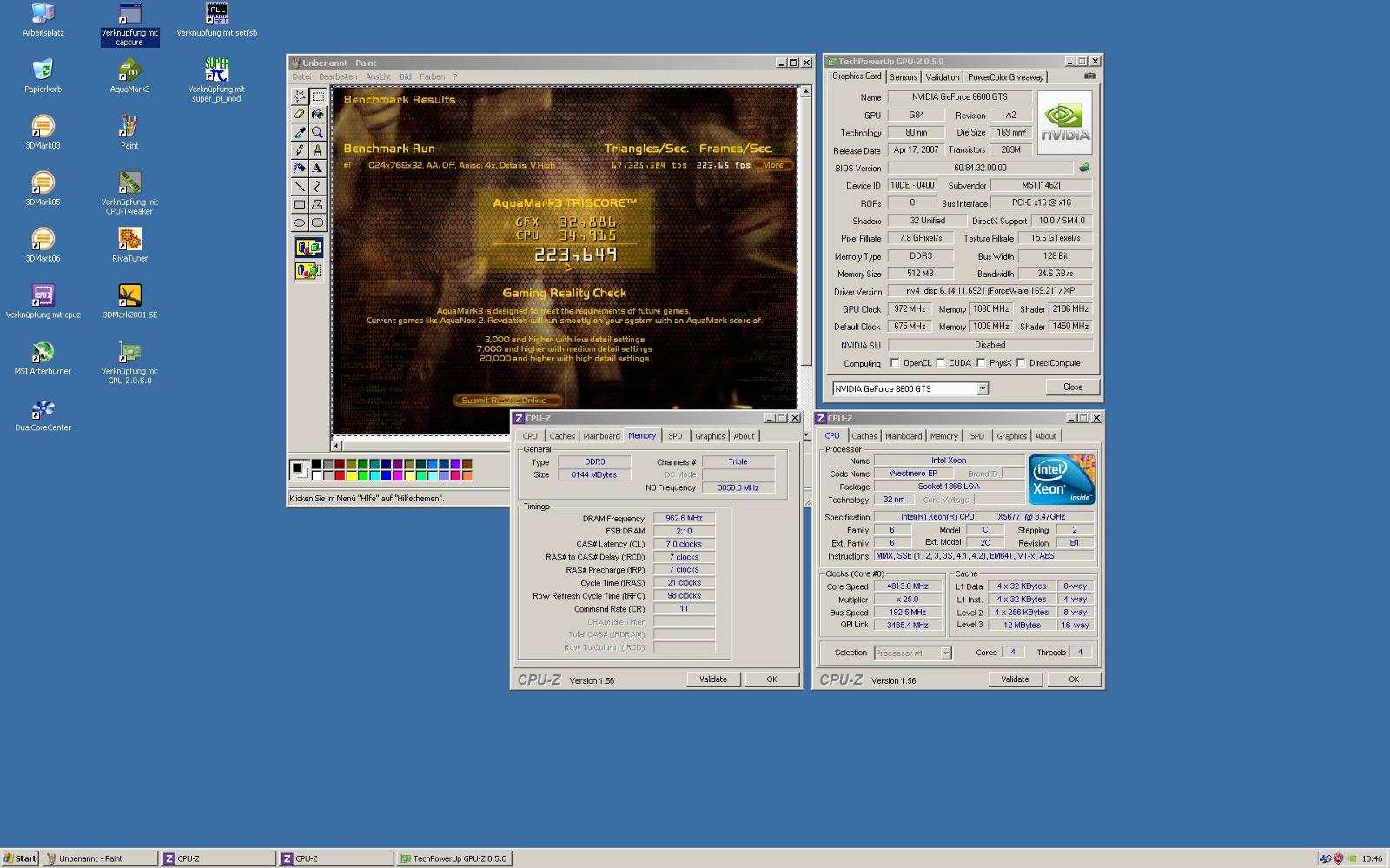Screen dimensions: 1390x868
Task: Open the Processor #1 selection dropdown in CPU-Z
Action: coord(945,653)
